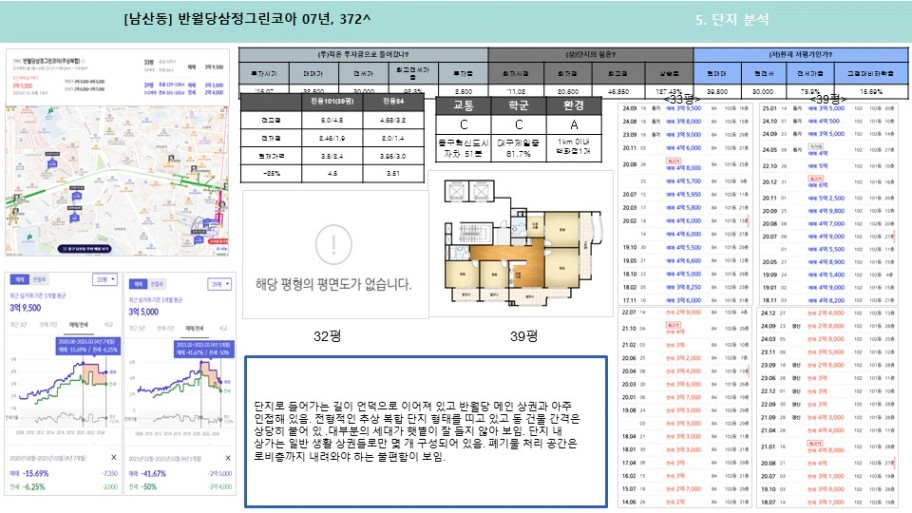Screen dimensions: 912x513
Task: Open 비교 tab in the 39평 chart
Action: pos(223,329)
